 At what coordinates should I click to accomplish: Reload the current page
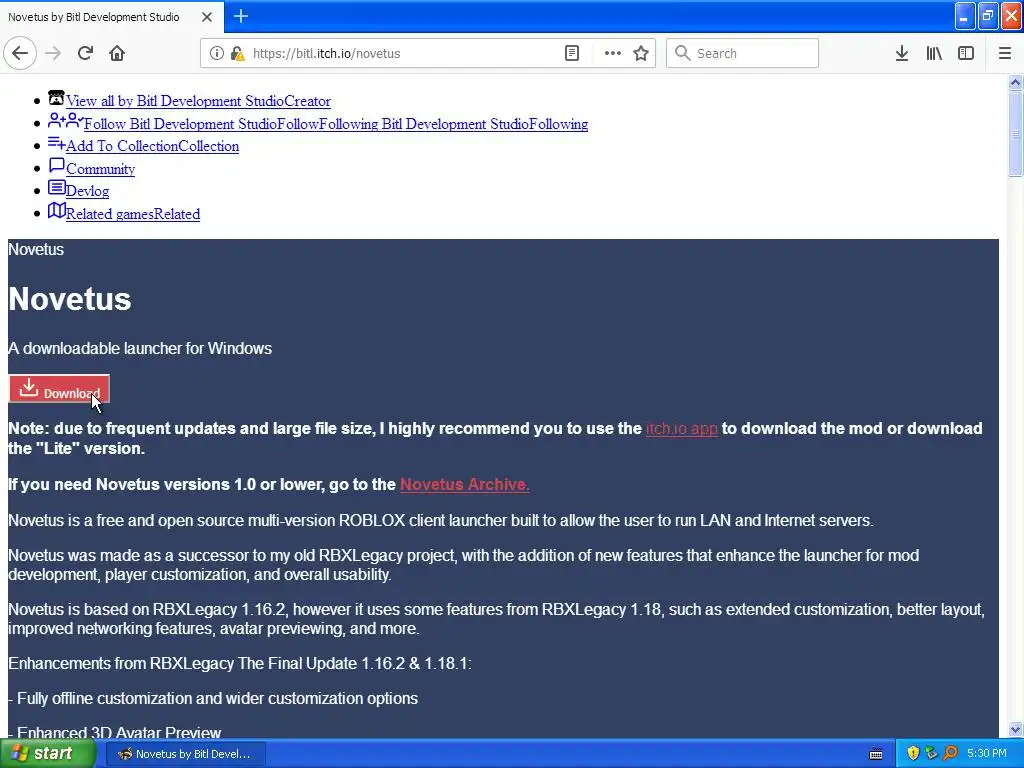86,53
